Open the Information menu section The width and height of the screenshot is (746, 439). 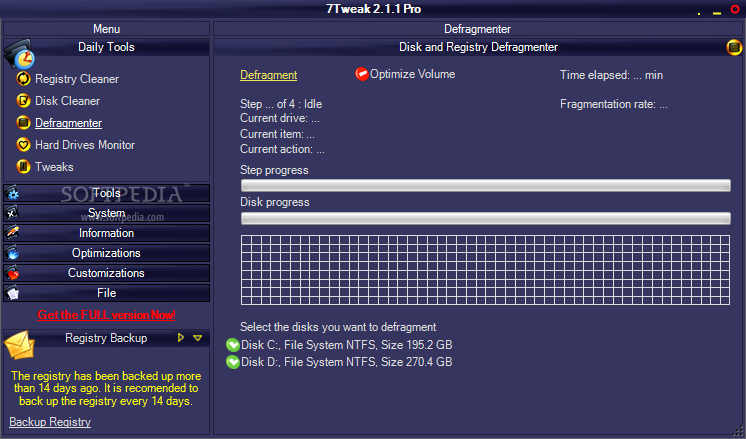[106, 233]
